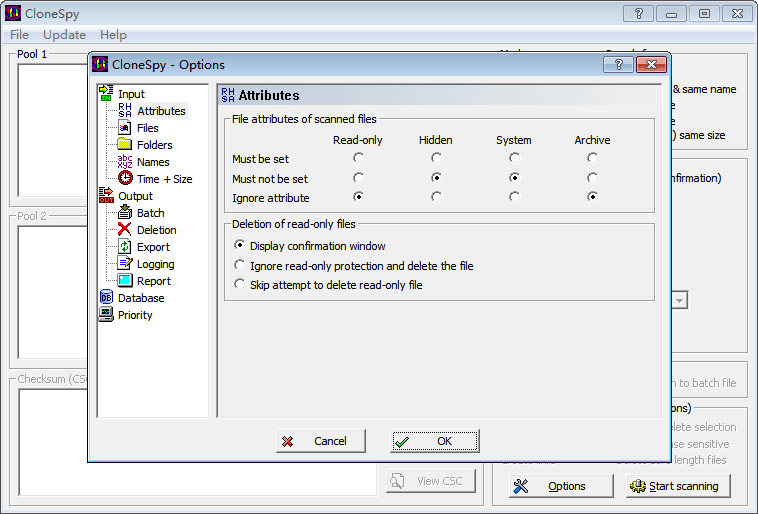
Task: Open the Update menu
Action: (64, 35)
